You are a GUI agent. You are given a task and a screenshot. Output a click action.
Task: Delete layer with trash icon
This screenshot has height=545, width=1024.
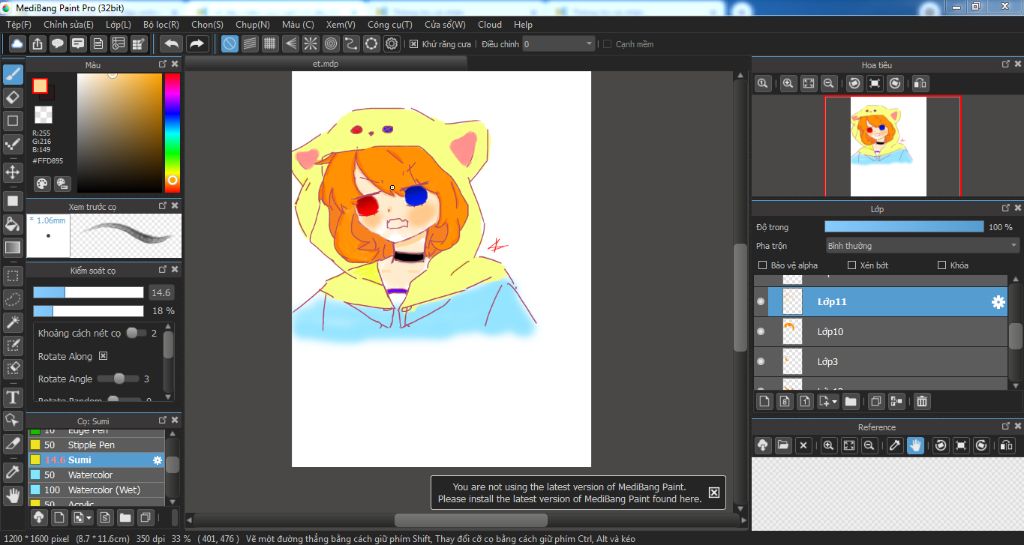[x=921, y=401]
